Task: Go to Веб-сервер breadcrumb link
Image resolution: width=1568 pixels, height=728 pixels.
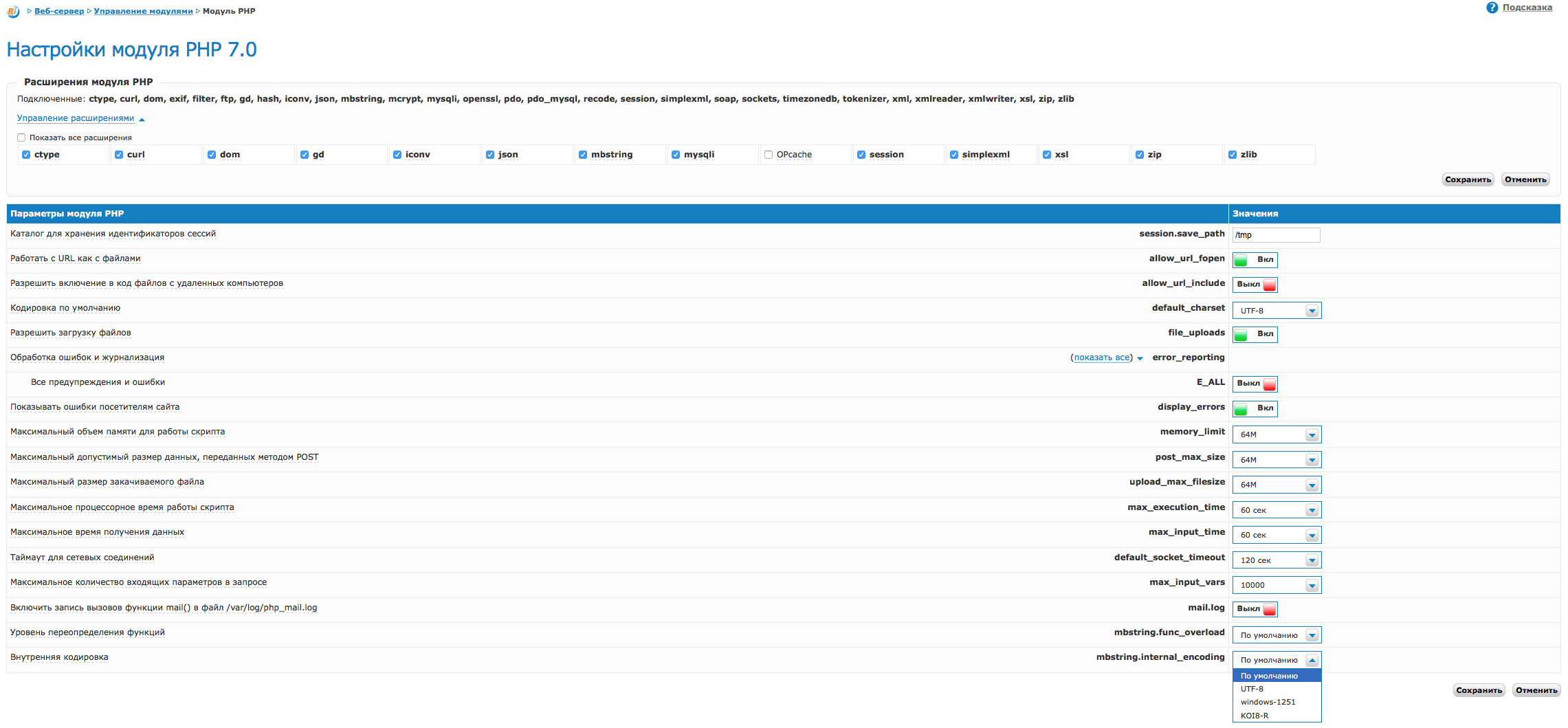Action: coord(59,11)
